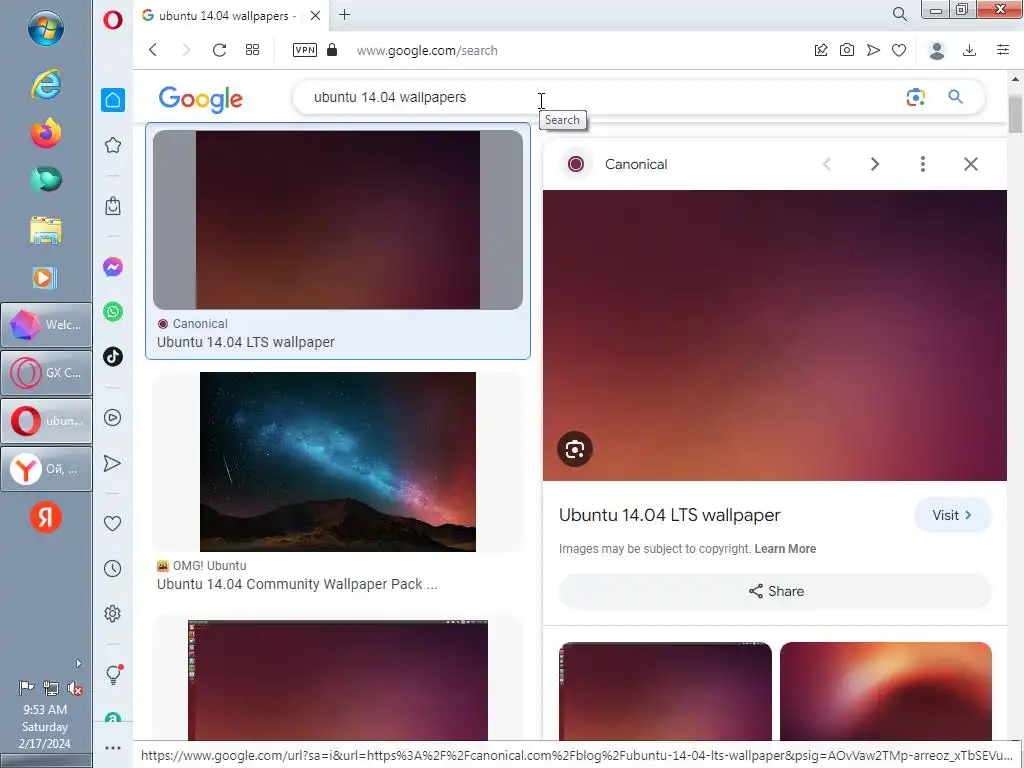The image size is (1024, 768).
Task: Click the address bar URL
Action: coord(427,50)
